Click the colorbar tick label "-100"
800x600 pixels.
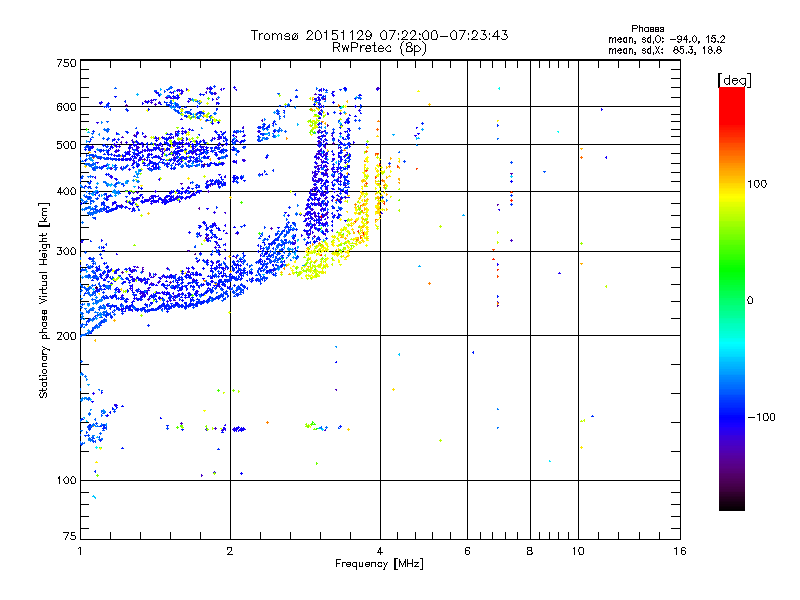762,417
